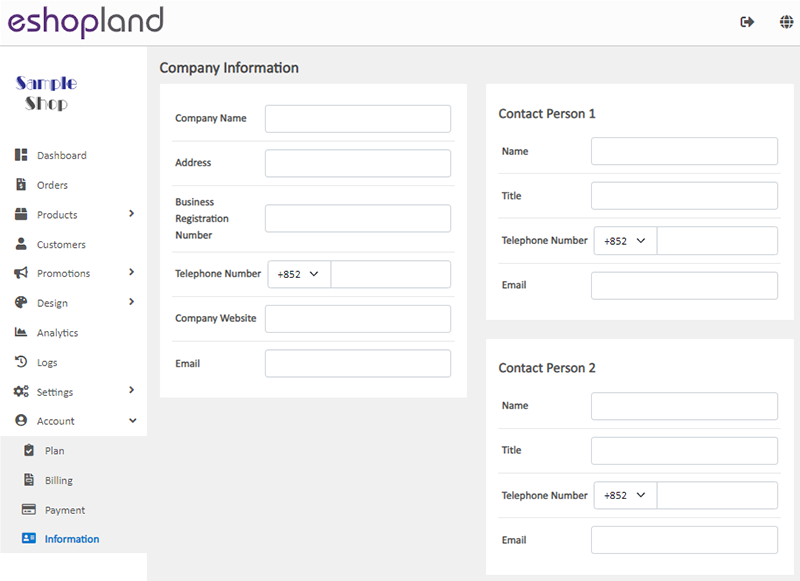
Task: Click the Billing document icon
Action: click(x=29, y=479)
